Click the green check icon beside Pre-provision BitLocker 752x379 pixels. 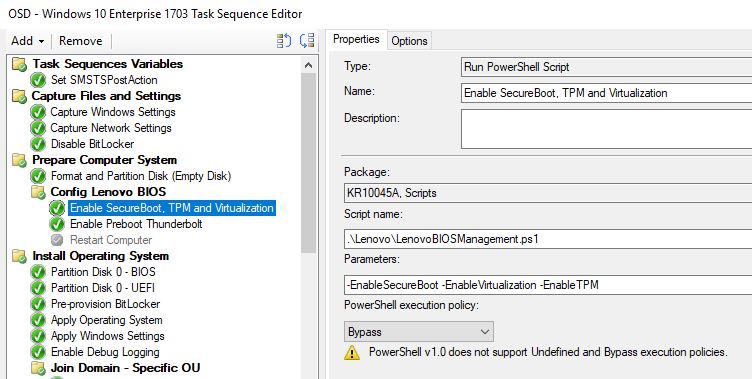point(38,304)
